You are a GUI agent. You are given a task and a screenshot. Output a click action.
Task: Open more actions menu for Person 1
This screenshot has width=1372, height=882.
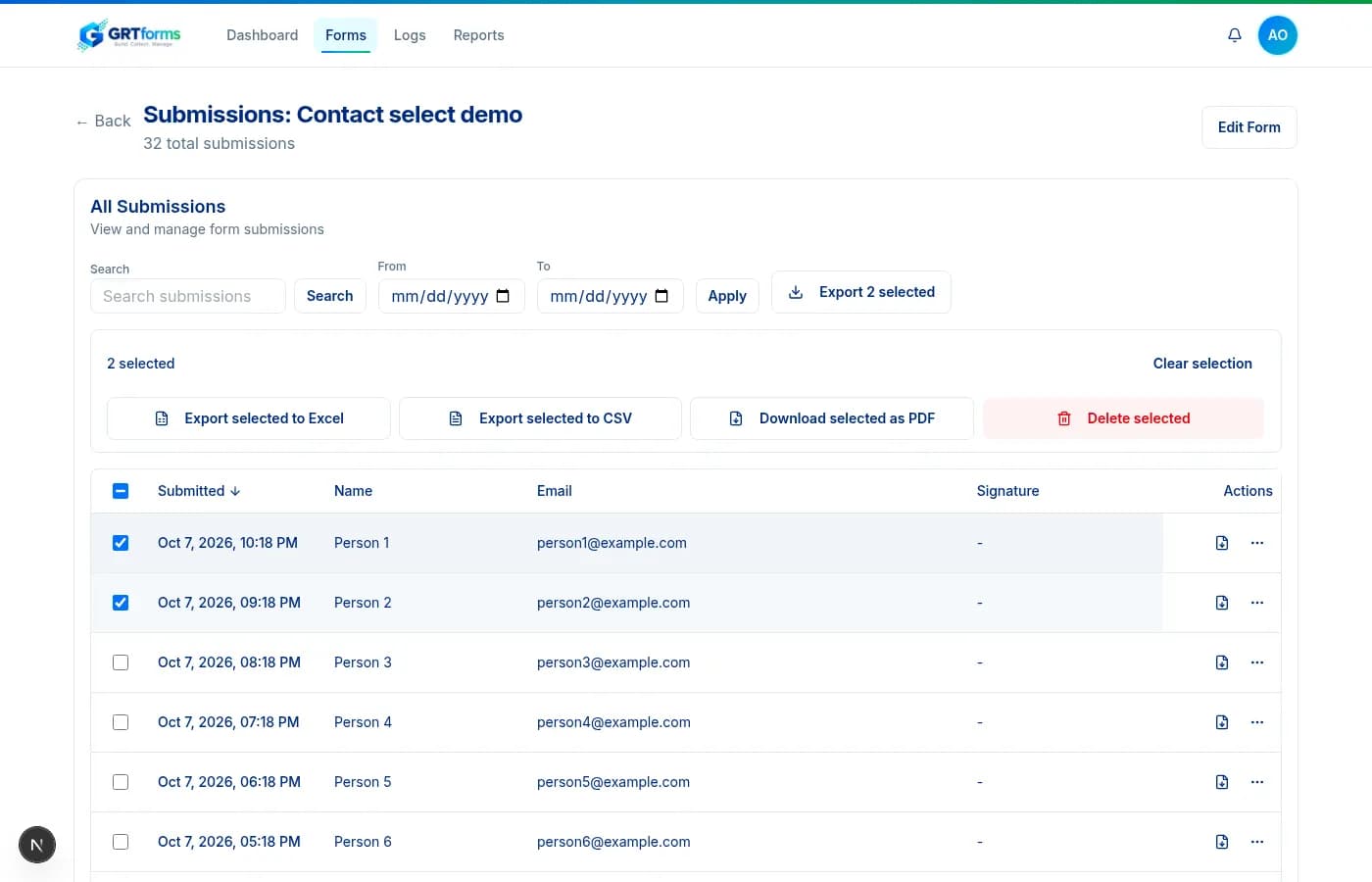coord(1257,543)
